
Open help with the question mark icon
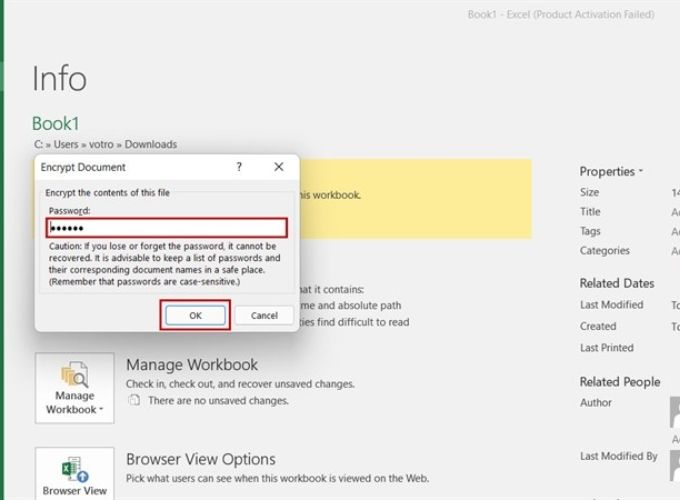tap(239, 167)
